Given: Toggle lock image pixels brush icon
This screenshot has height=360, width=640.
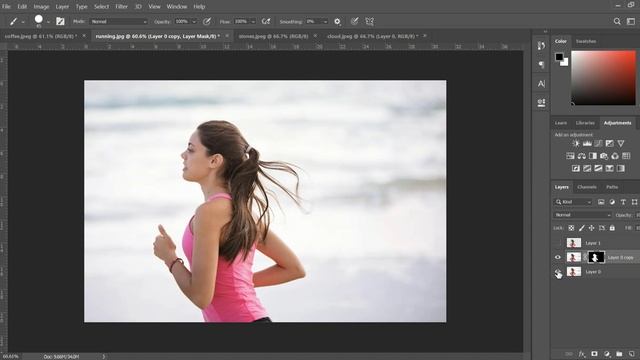Looking at the screenshot, I should (582, 228).
